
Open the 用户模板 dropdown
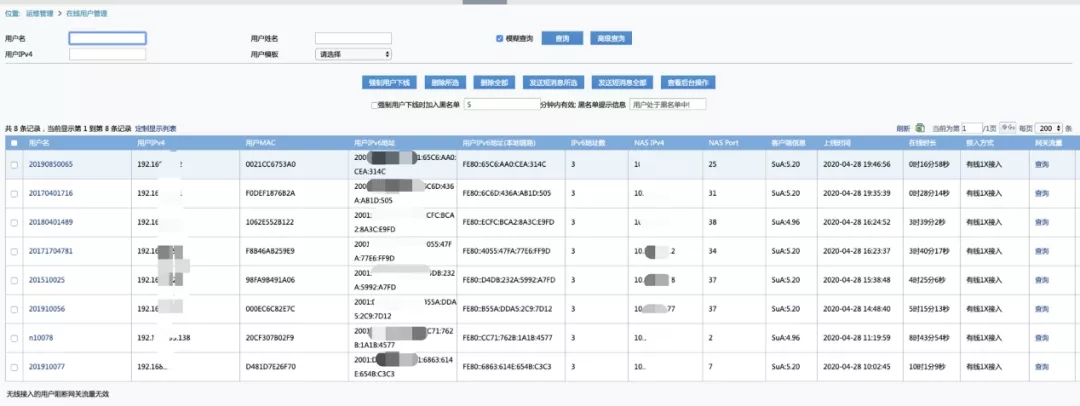tap(353, 54)
